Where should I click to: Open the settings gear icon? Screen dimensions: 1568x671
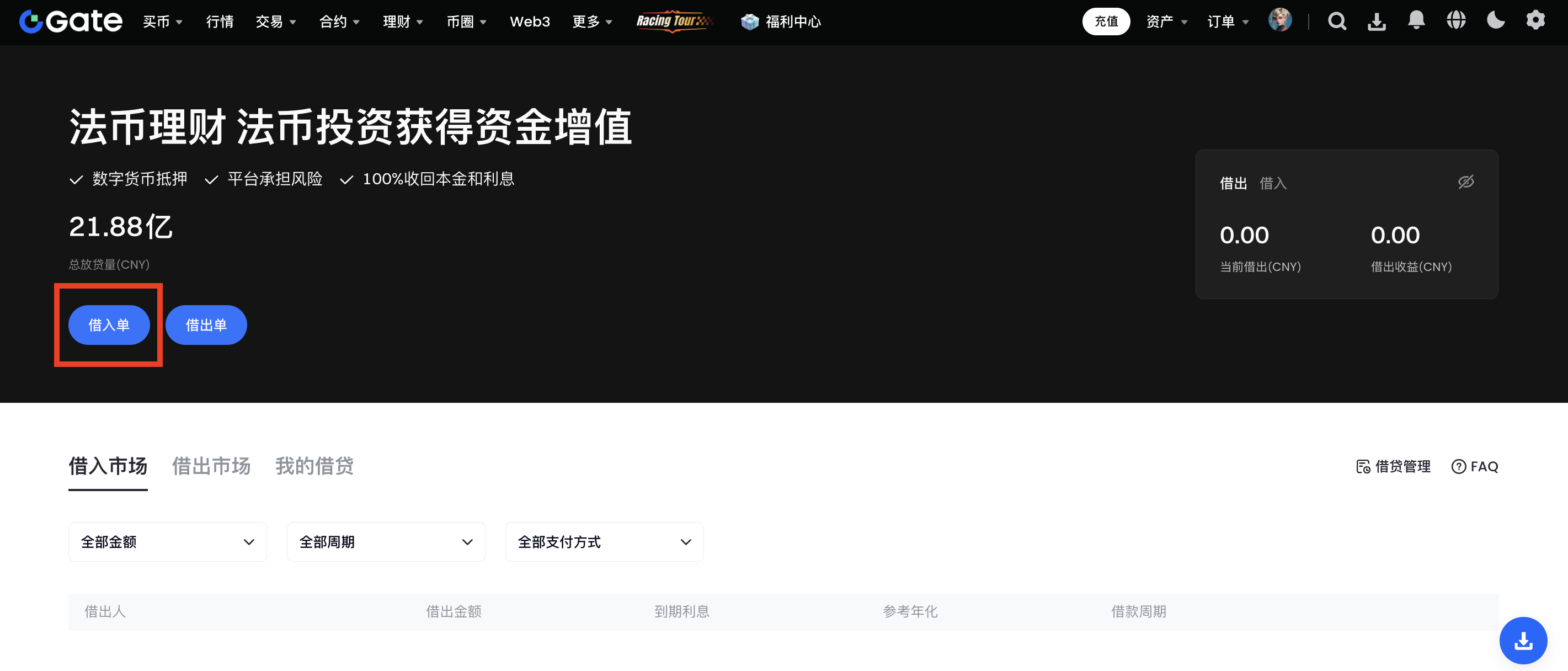1535,21
